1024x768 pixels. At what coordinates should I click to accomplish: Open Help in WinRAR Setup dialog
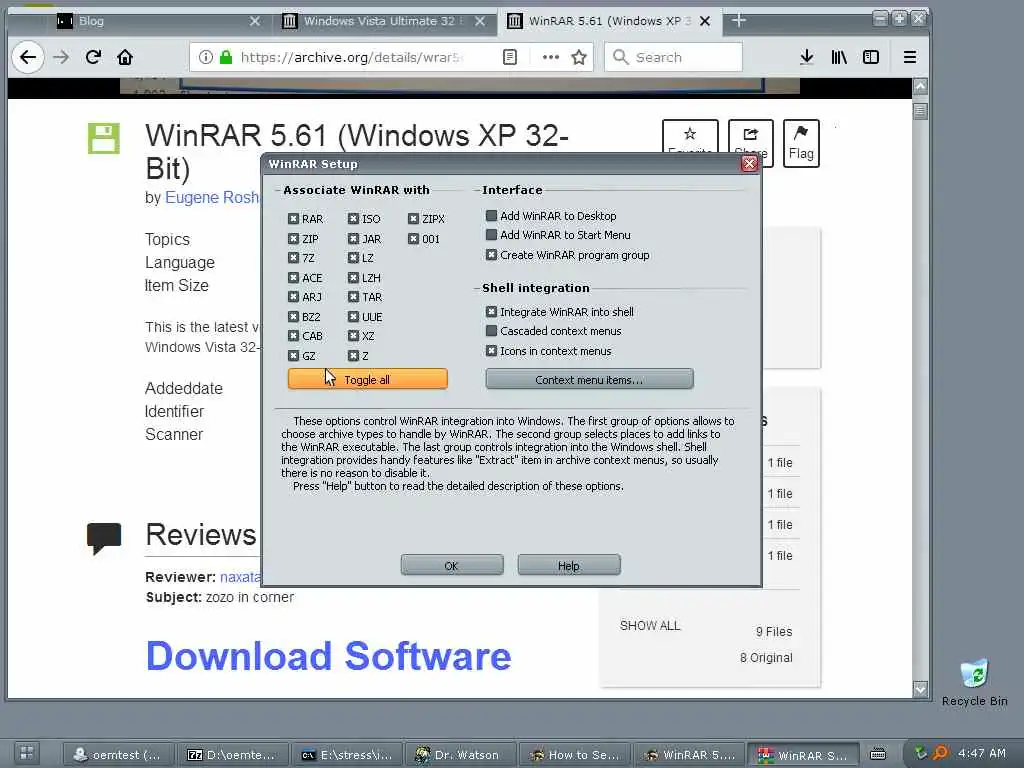tap(569, 566)
